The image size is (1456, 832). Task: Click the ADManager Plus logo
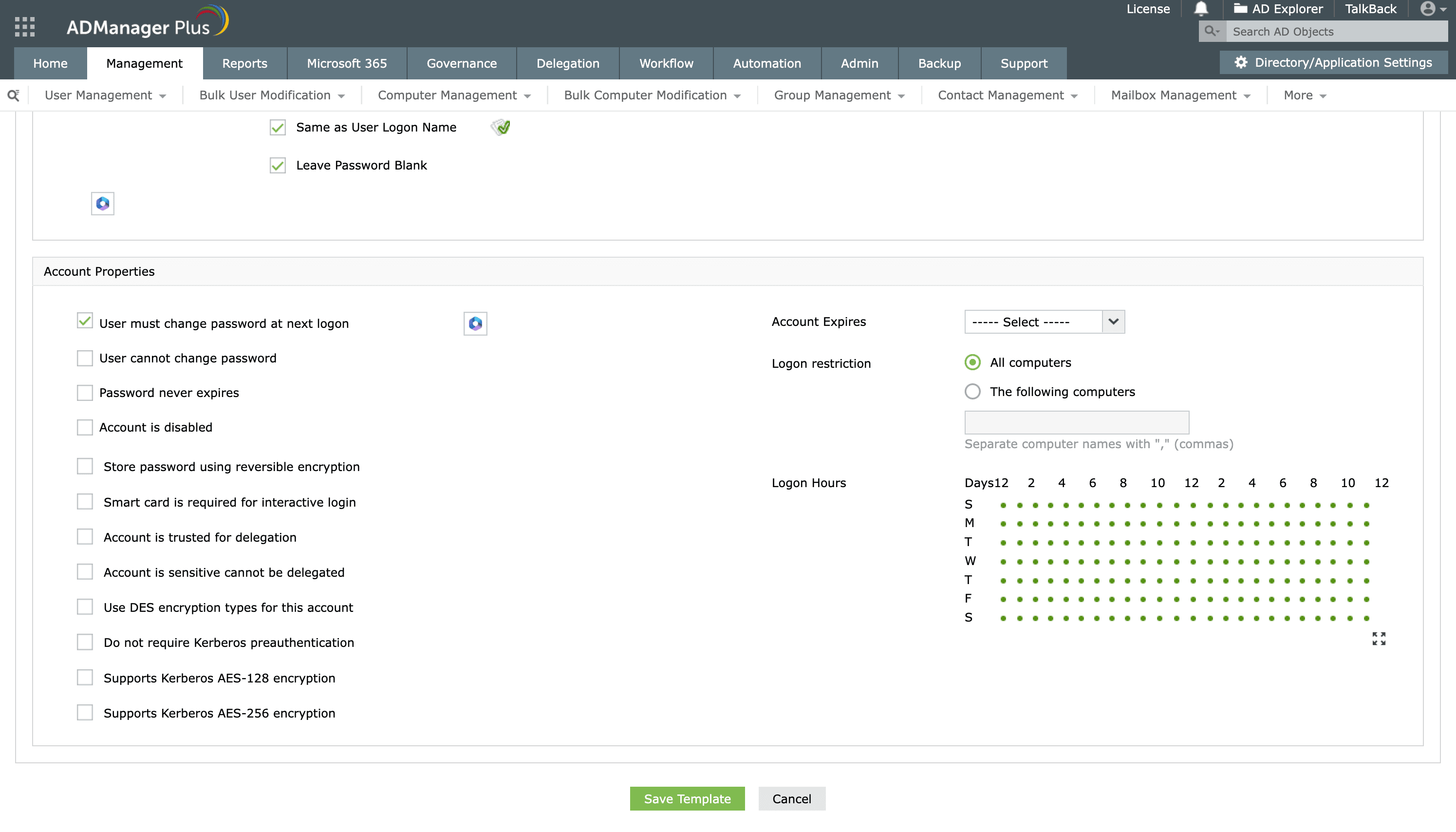pyautogui.click(x=148, y=23)
